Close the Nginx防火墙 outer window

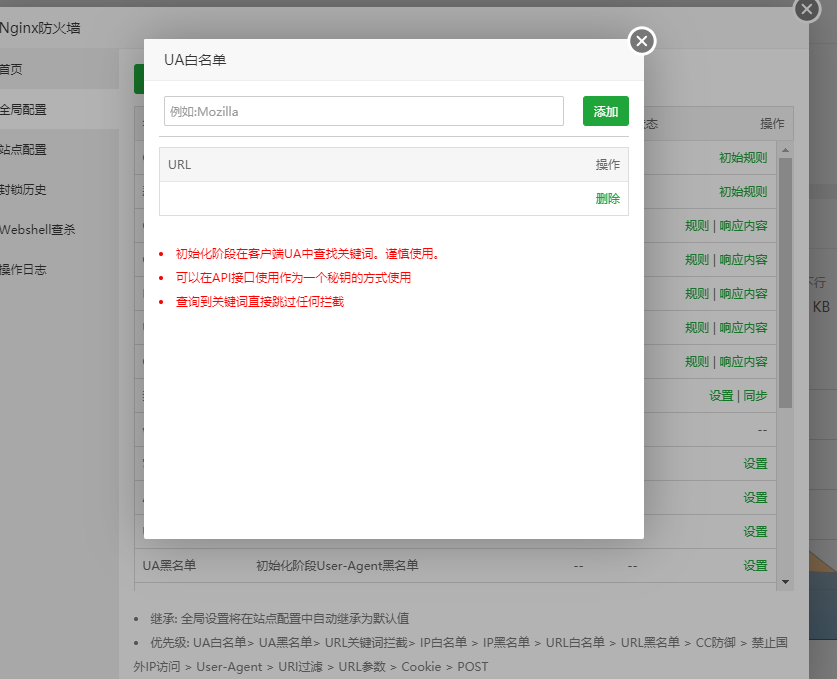(x=807, y=9)
